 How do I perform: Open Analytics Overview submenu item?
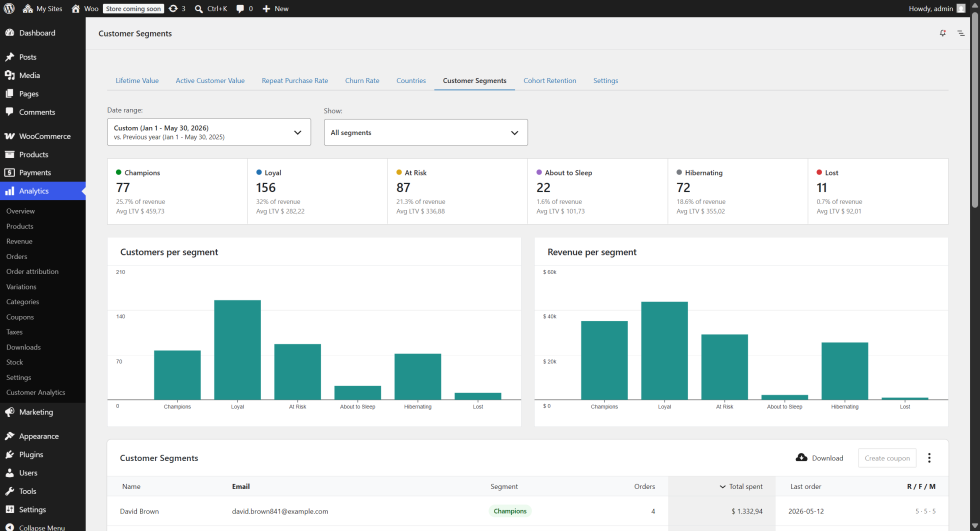pos(21,211)
